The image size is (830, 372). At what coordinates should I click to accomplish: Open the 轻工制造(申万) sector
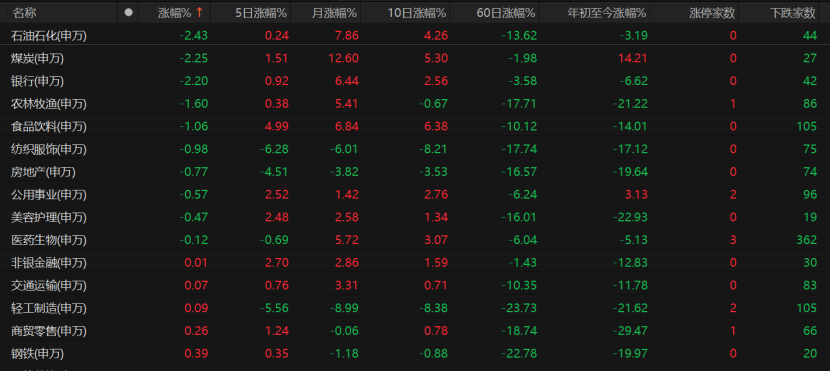(415, 308)
